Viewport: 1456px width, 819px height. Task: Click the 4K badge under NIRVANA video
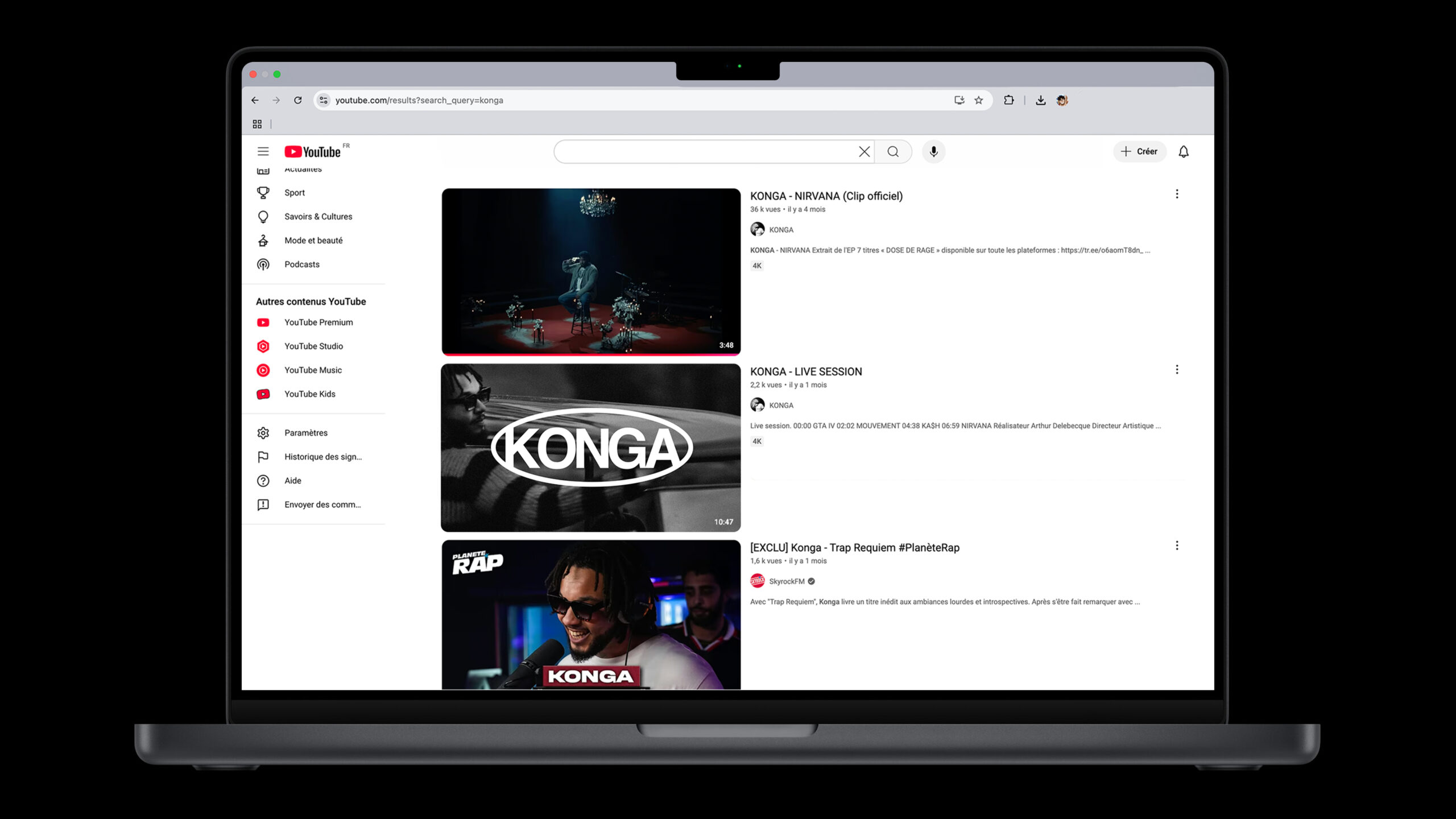click(756, 266)
